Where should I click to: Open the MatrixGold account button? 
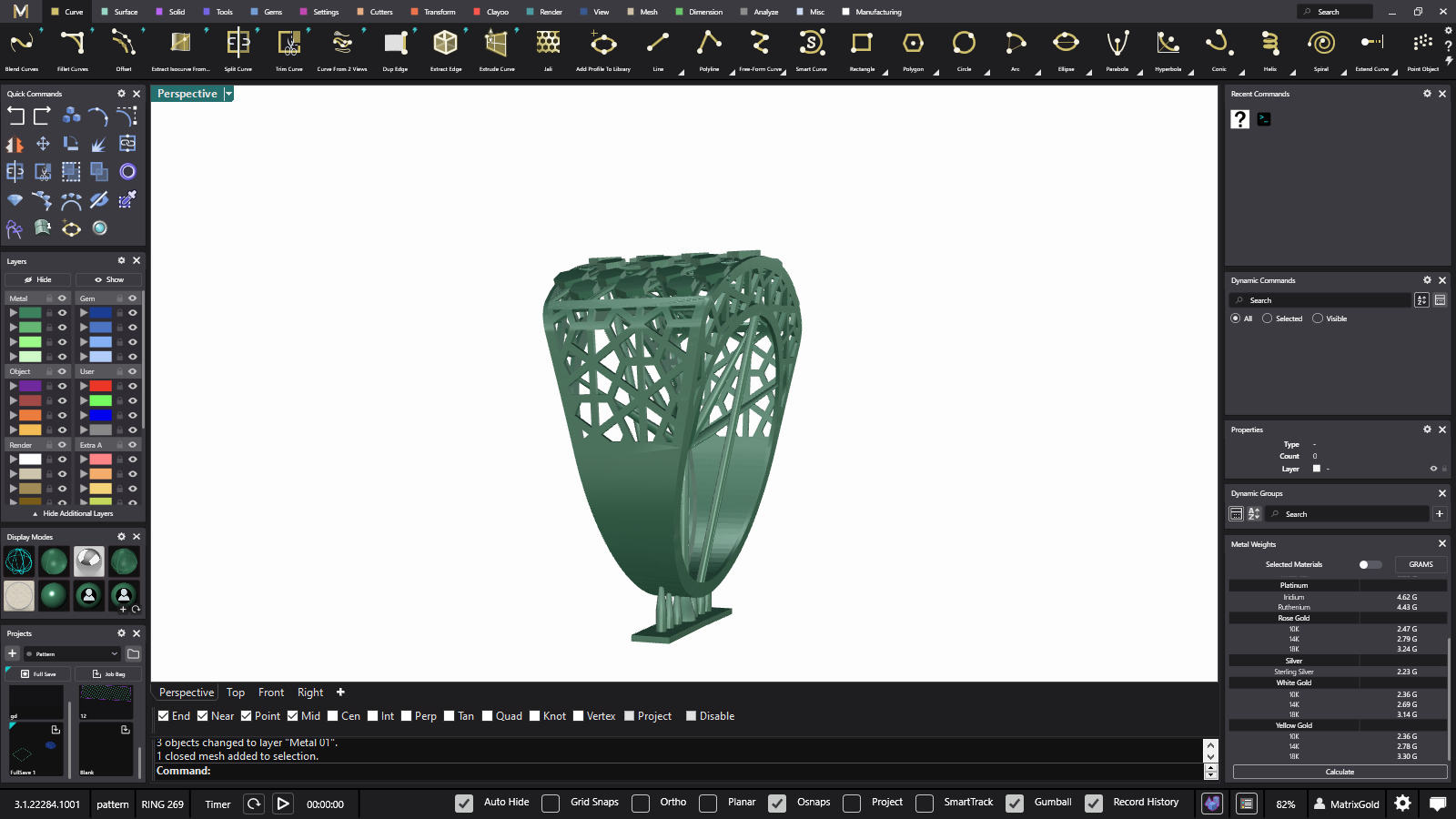click(1347, 804)
